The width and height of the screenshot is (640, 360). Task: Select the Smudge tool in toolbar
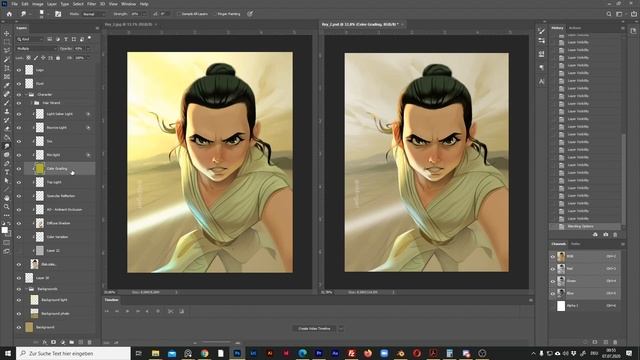(7, 146)
